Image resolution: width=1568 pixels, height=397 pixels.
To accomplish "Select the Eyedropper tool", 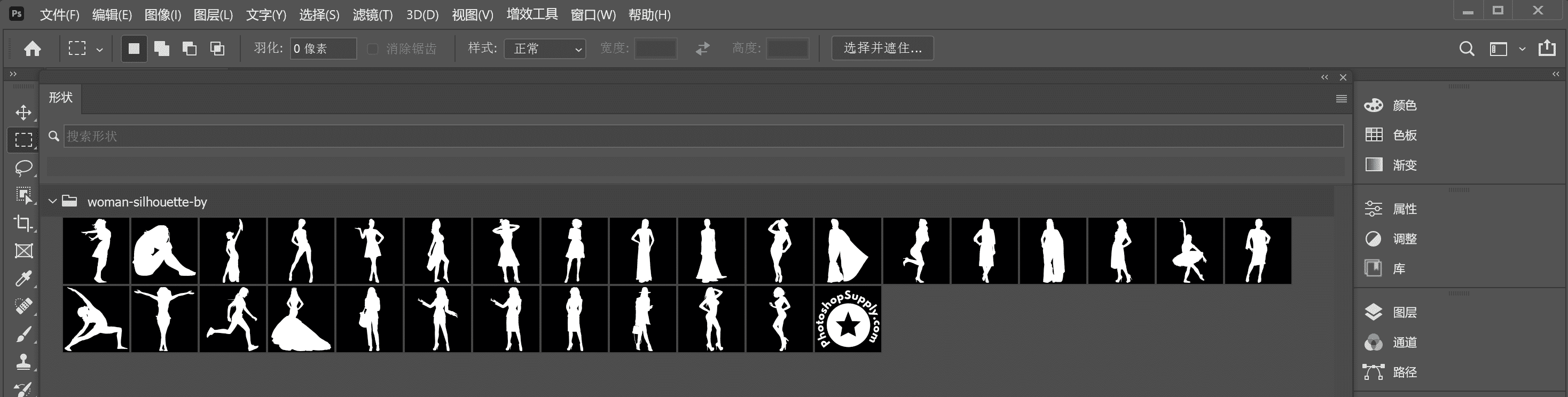I will [23, 279].
